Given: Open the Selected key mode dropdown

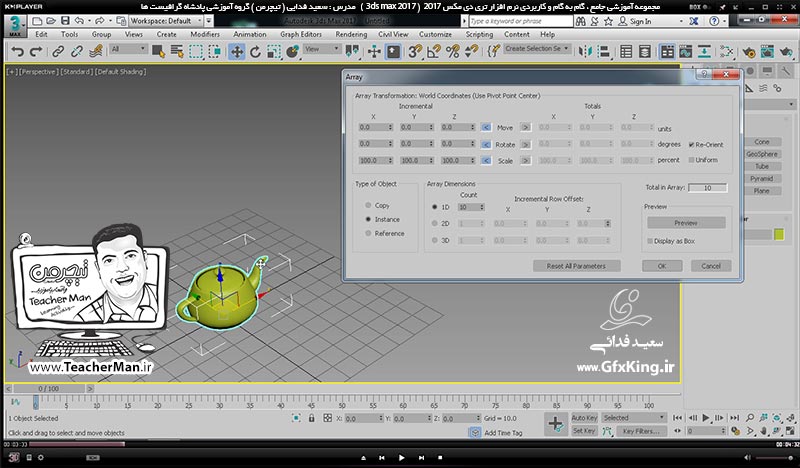Looking at the screenshot, I should coord(634,417).
